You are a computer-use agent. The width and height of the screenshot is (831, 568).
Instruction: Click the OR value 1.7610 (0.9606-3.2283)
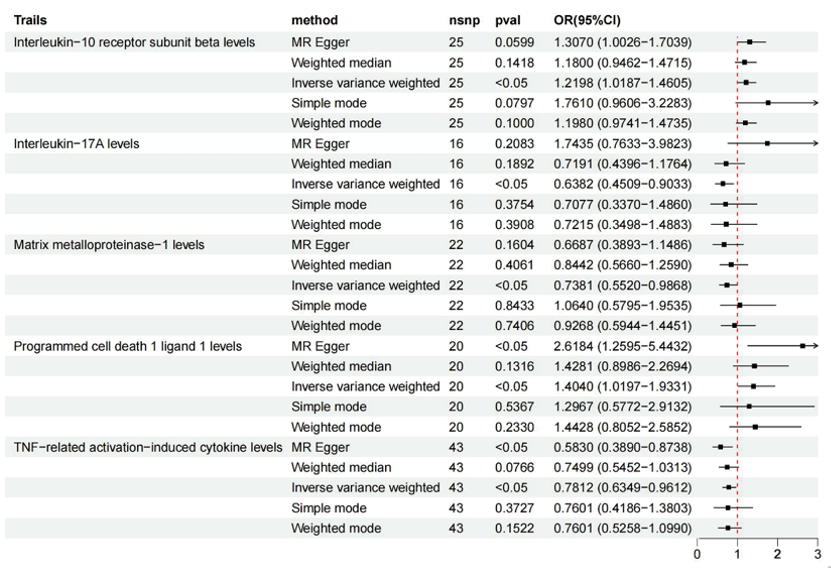click(622, 102)
